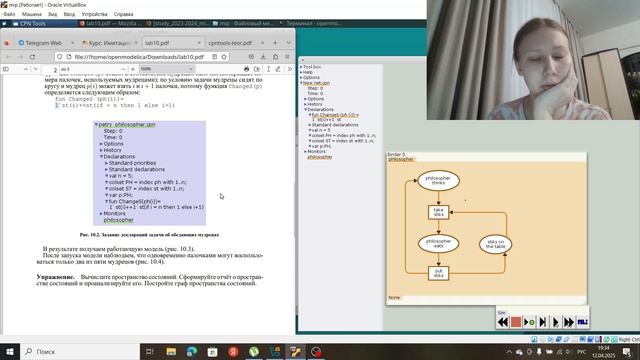The image size is (640, 360).
Task: Select the lab10.pdf browser tab
Action: [172, 43]
